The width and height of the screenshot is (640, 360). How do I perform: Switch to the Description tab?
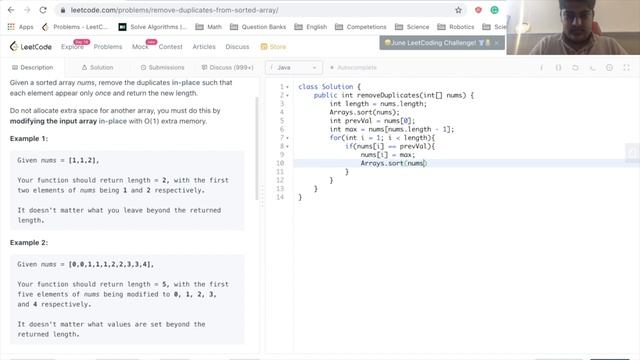pos(32,67)
